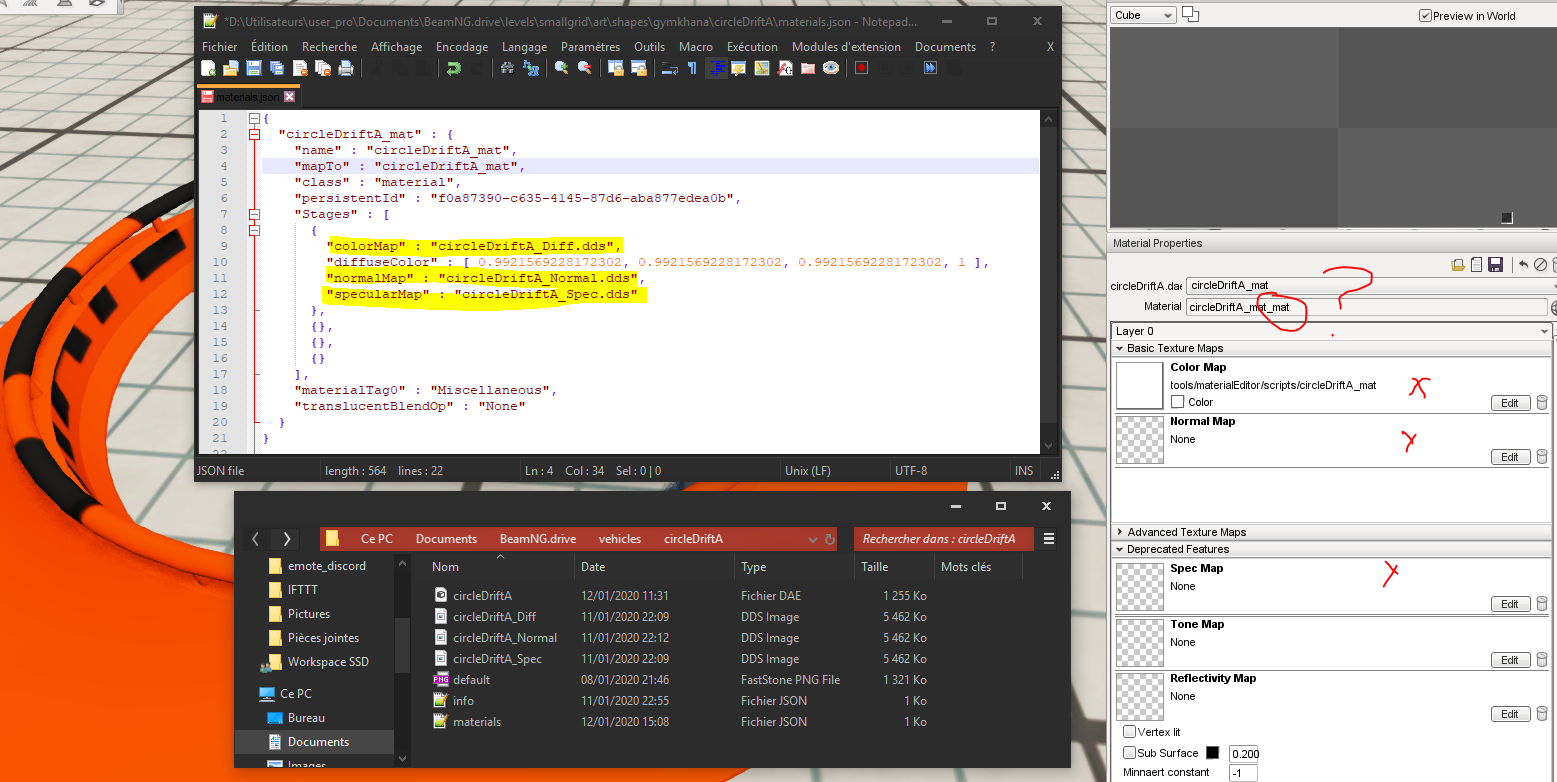Viewport: 1557px width, 782px height.
Task: Click the Minnaert constant value field
Action: [1243, 773]
